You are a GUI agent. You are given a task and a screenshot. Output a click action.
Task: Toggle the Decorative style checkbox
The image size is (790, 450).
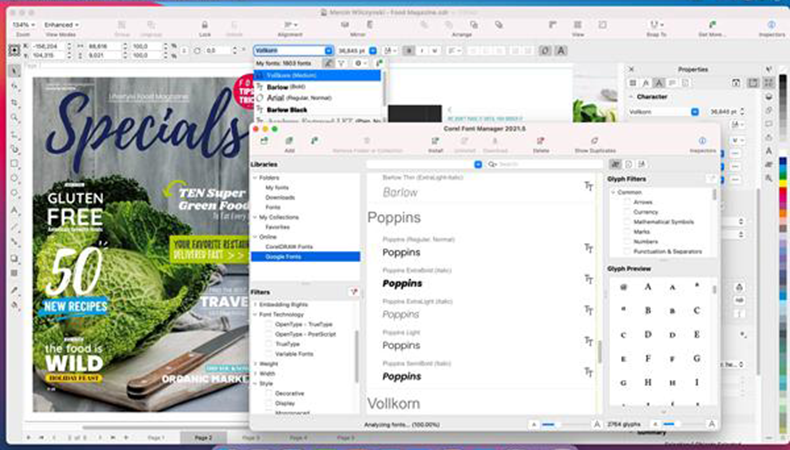[268, 393]
